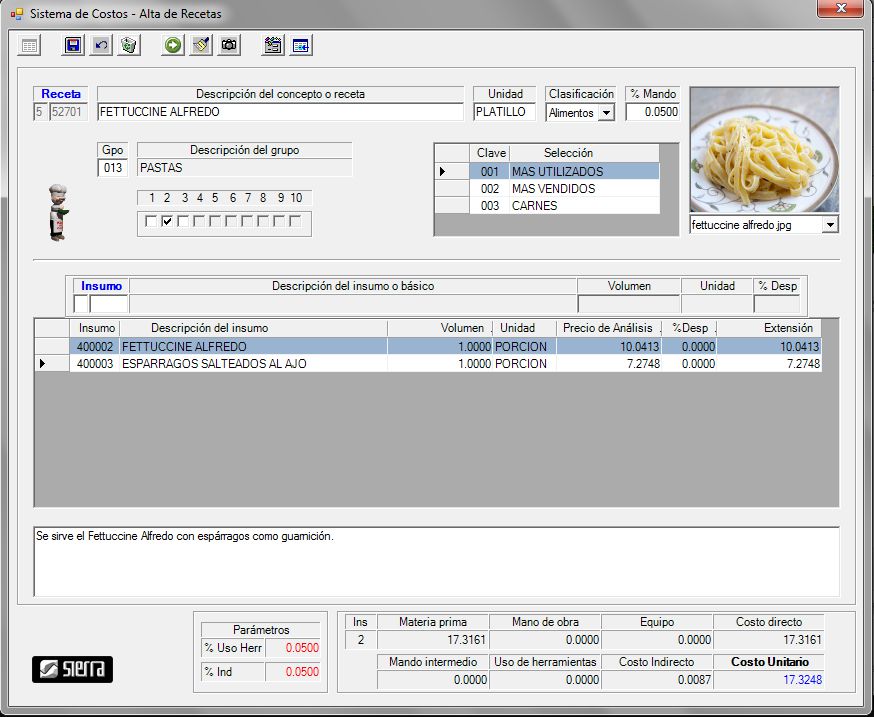The image size is (874, 717).
Task: Click the undo arrow toolbar icon
Action: tap(101, 45)
